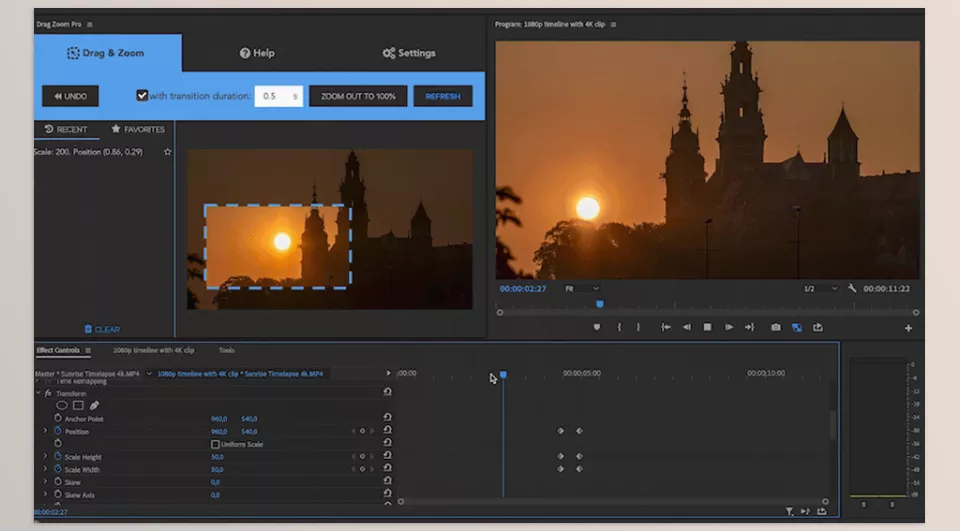
Task: Open the Help tab
Action: click(257, 53)
